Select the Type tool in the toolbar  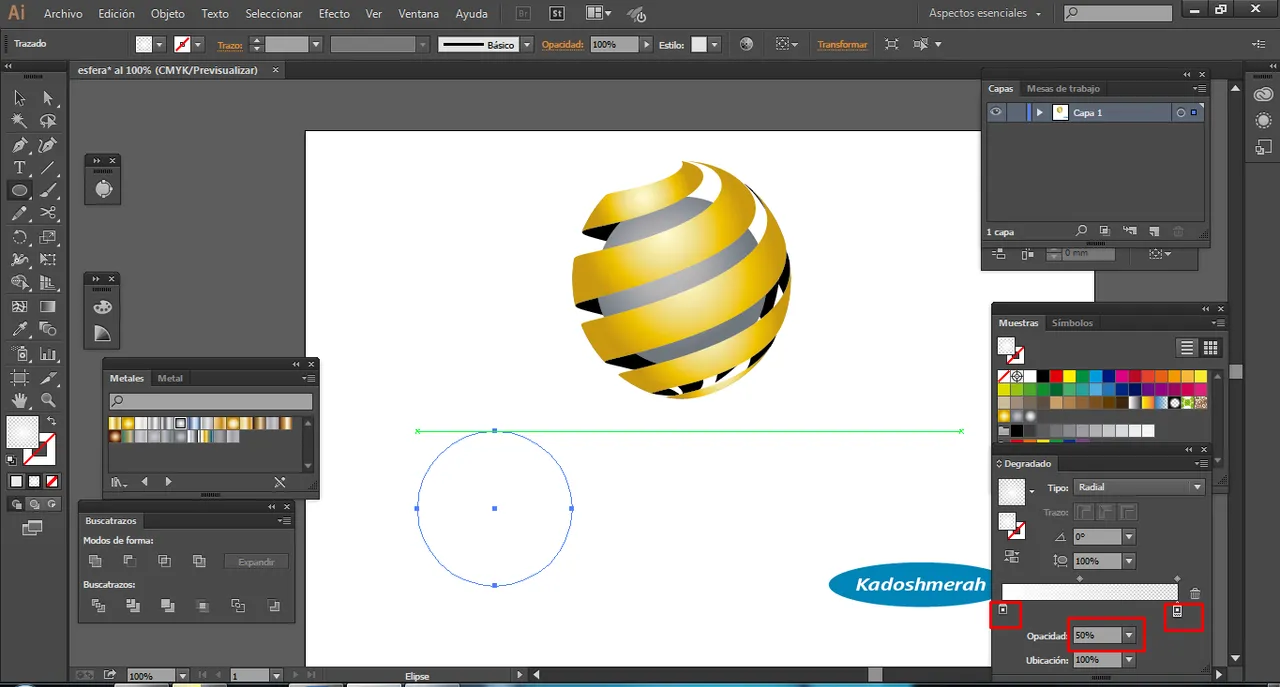click(x=19, y=168)
